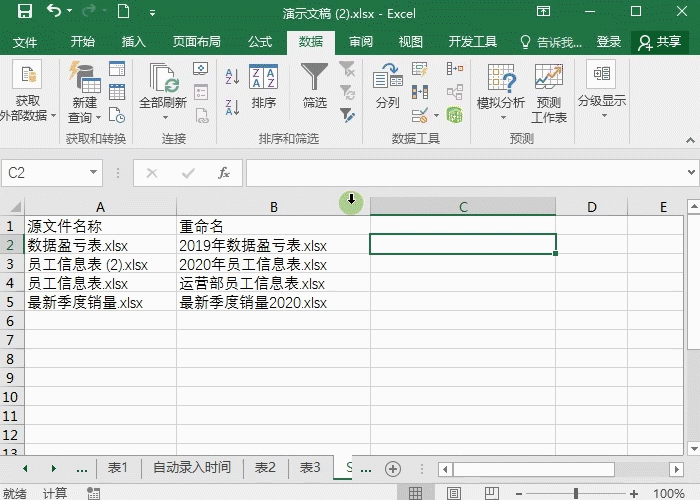Viewport: 700px width, 500px height.
Task: Sort ascending A to Z
Action: [232, 77]
